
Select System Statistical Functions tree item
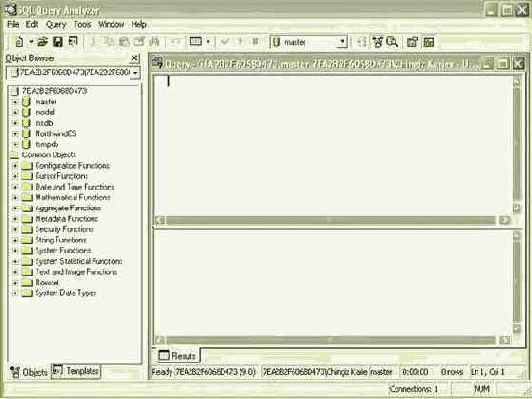point(79,261)
